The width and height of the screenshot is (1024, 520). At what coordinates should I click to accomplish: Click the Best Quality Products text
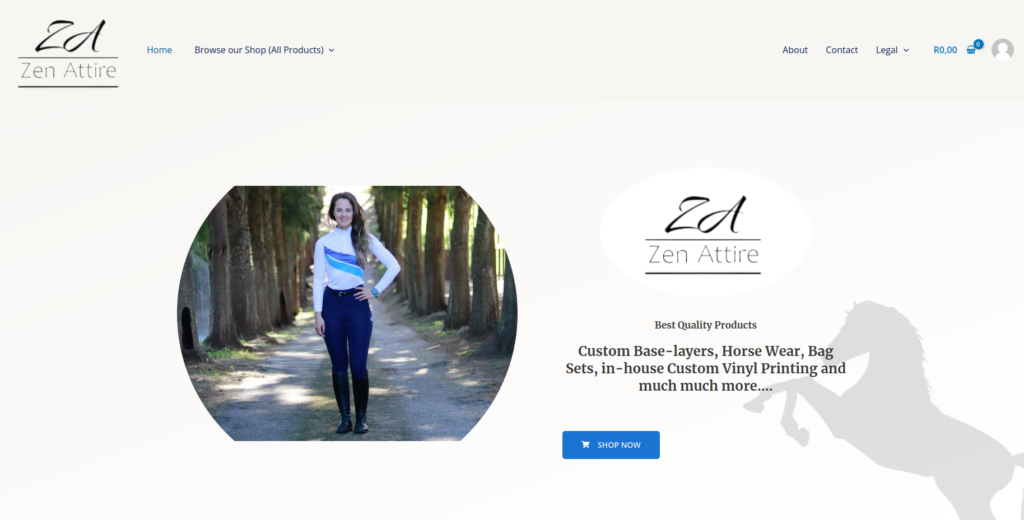pyautogui.click(x=705, y=325)
